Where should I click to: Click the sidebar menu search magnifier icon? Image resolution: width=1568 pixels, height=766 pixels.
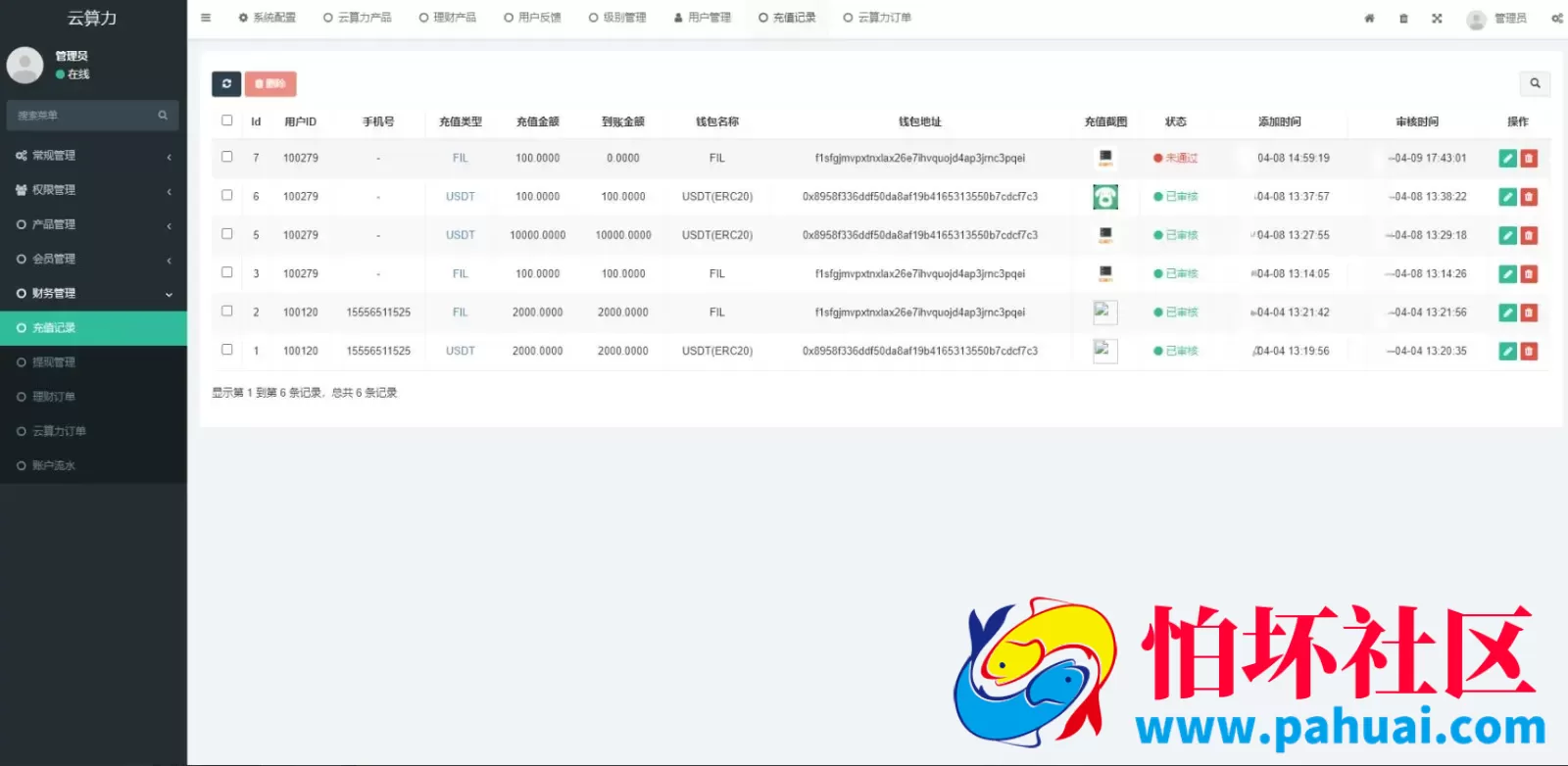(163, 116)
